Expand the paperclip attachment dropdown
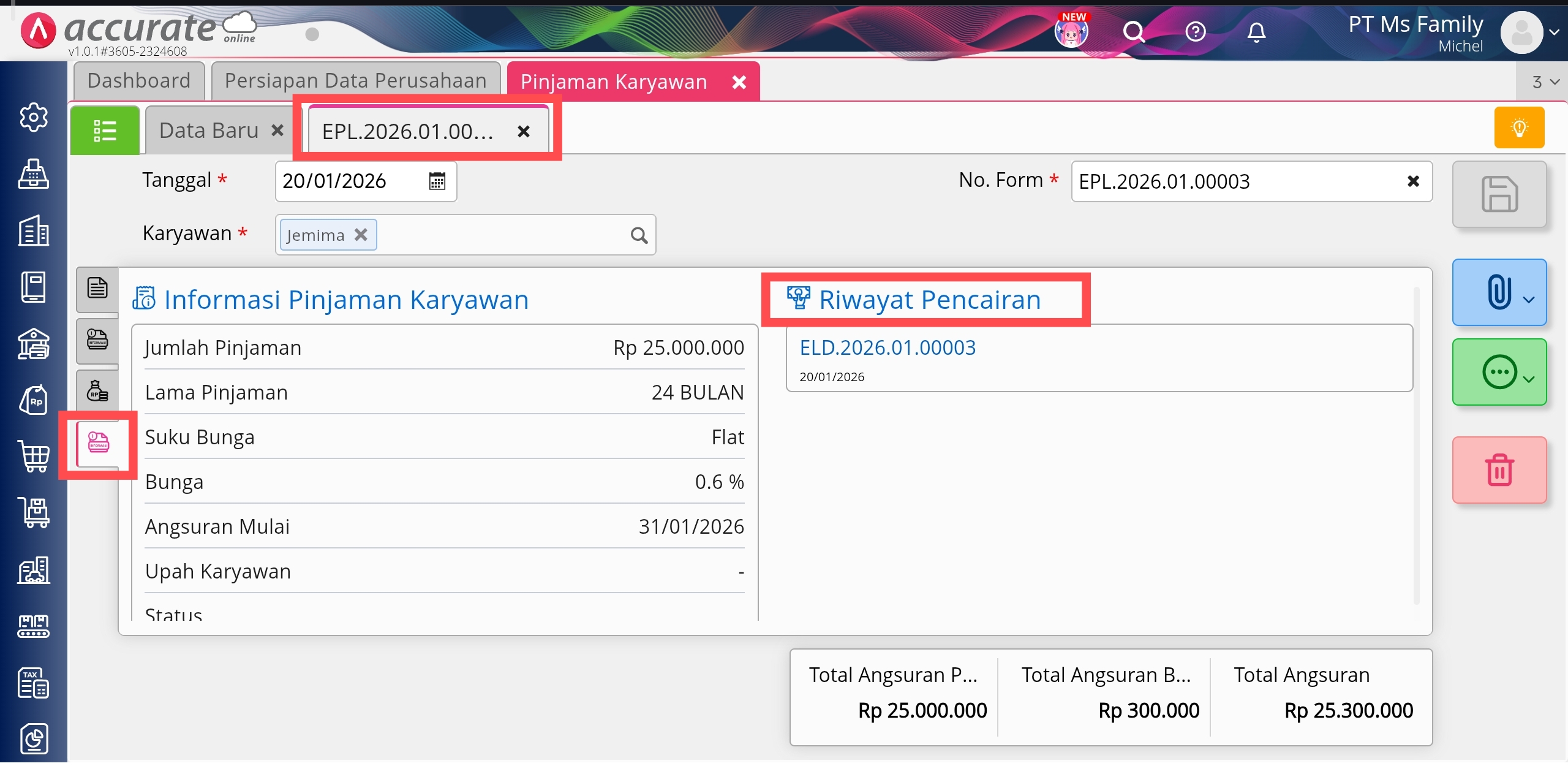This screenshot has width=1568, height=766. tap(1499, 292)
